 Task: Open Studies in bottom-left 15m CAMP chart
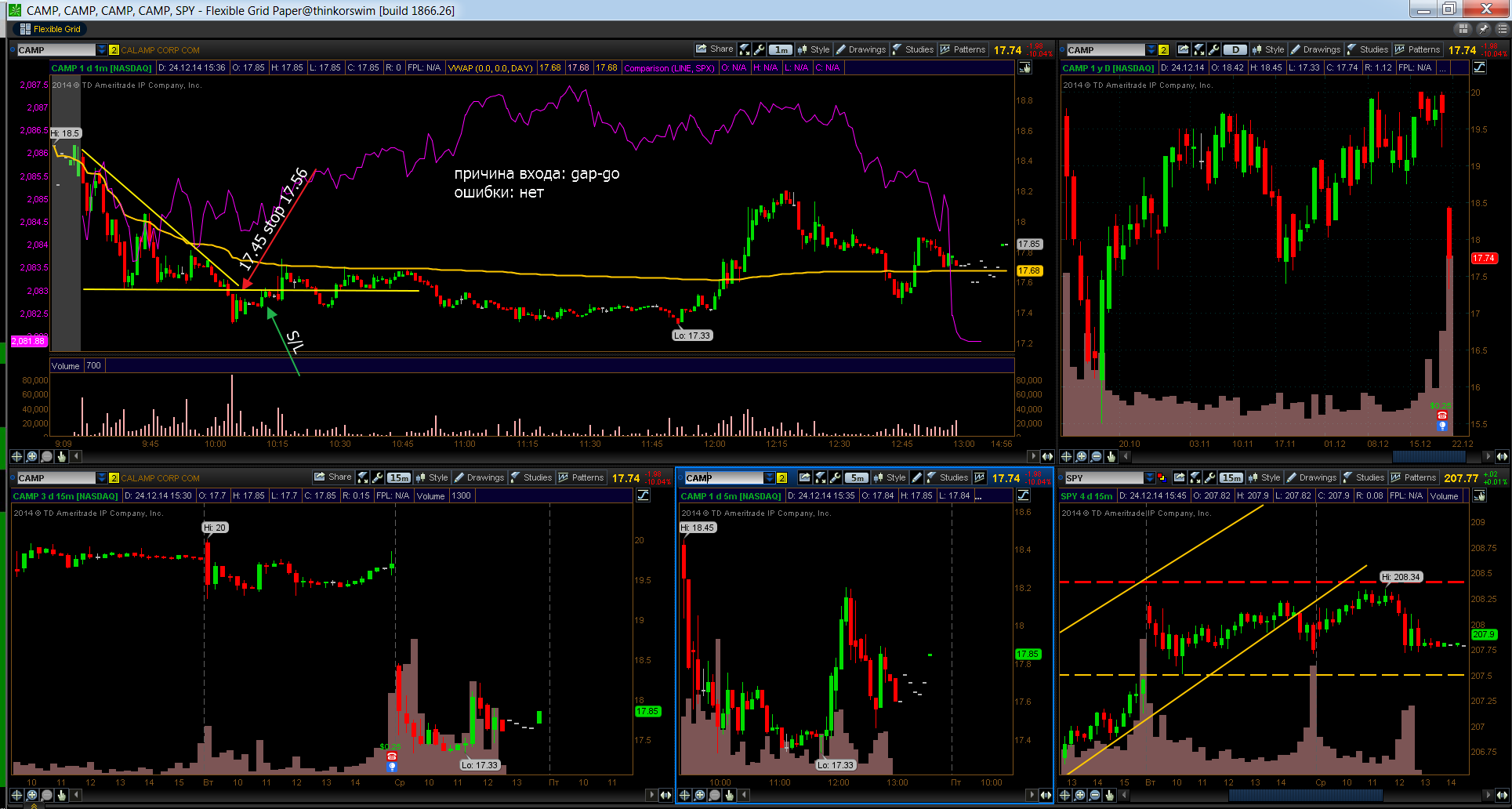pos(531,477)
